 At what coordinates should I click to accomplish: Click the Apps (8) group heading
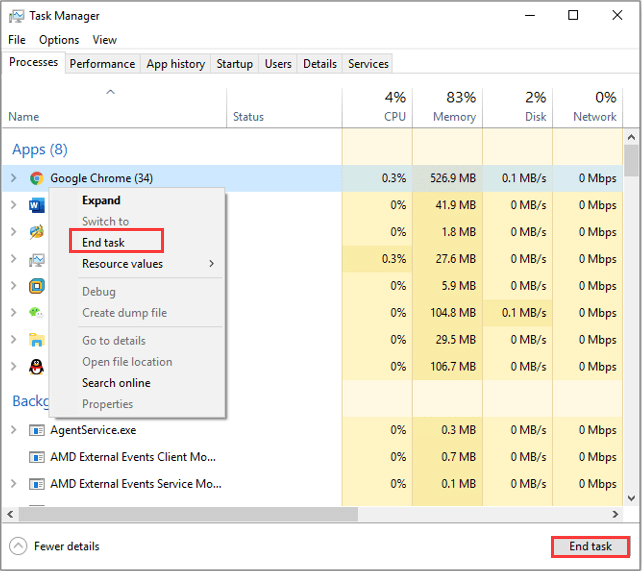coord(40,149)
